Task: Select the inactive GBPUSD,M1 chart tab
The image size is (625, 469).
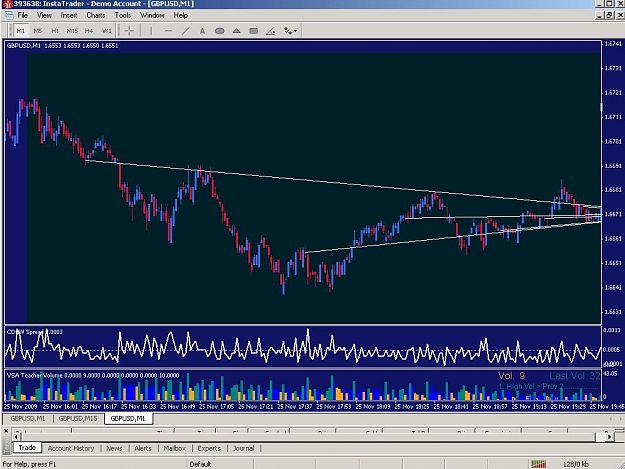Action: tap(28, 418)
